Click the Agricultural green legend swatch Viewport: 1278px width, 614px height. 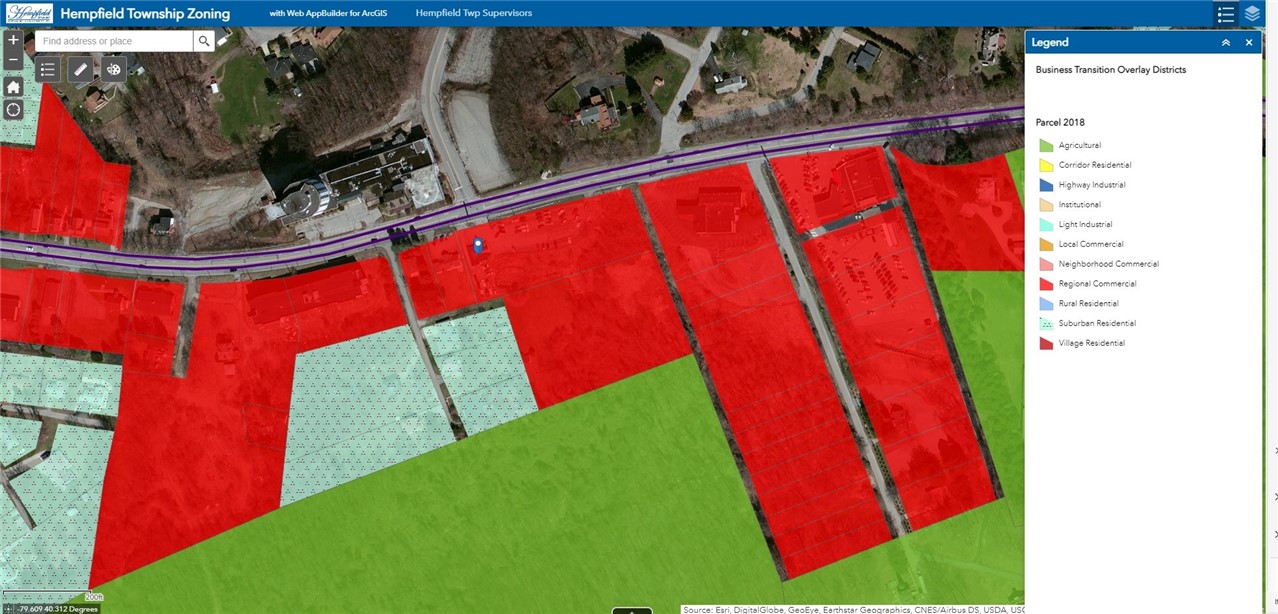click(1046, 146)
